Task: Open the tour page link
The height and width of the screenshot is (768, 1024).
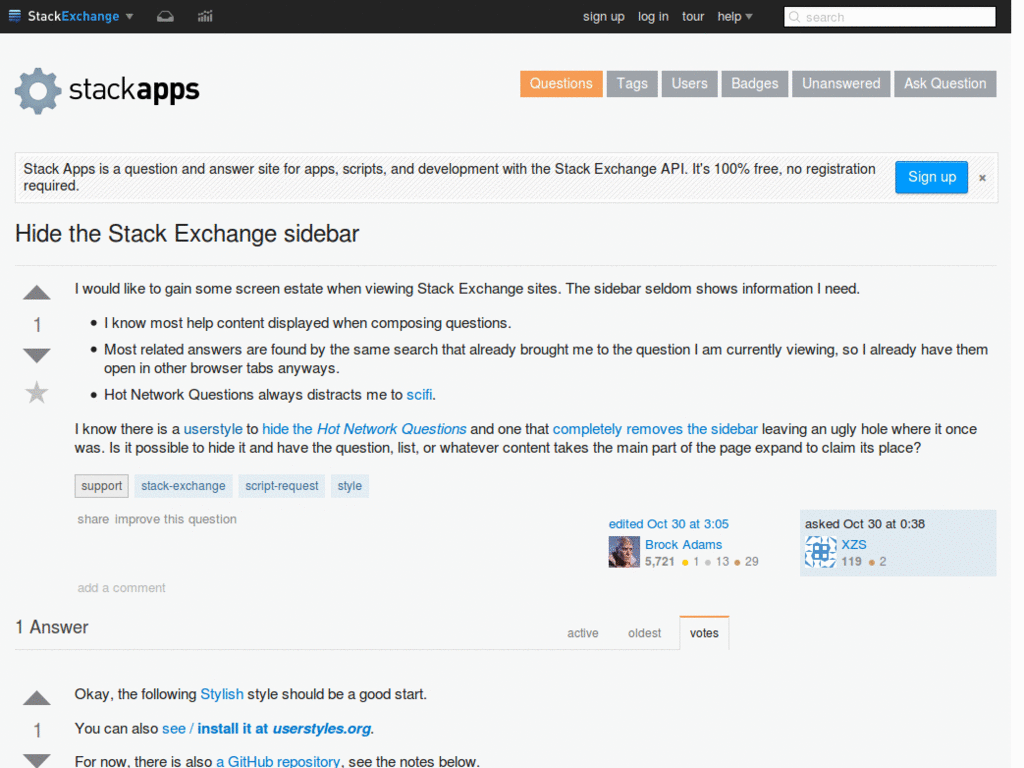Action: [x=693, y=17]
